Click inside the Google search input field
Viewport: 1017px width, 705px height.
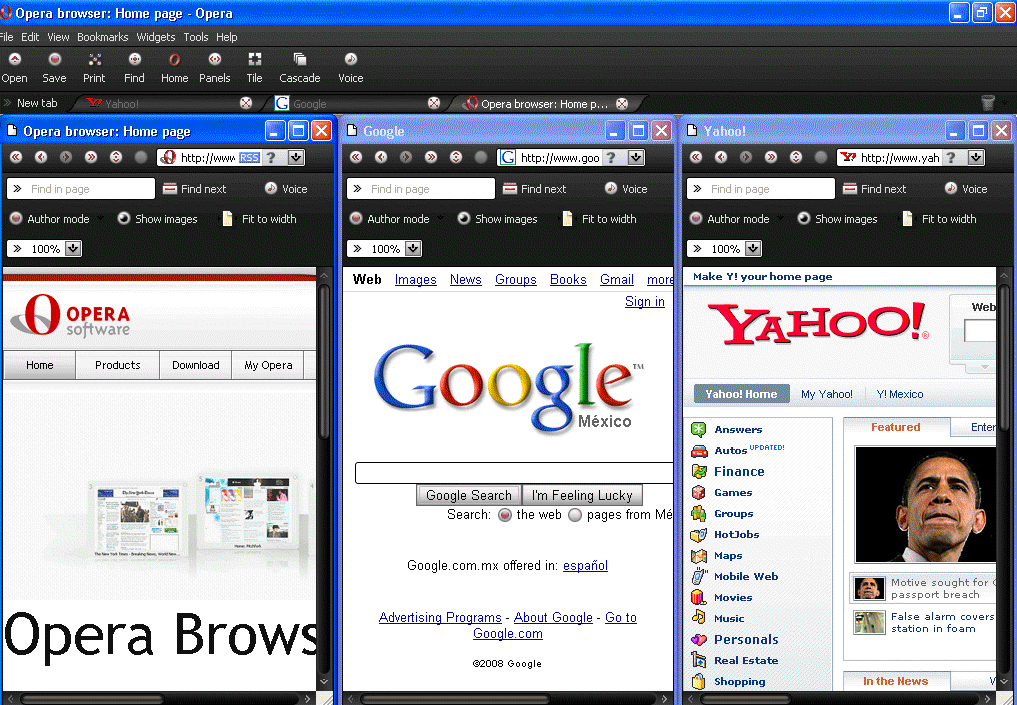tap(512, 473)
